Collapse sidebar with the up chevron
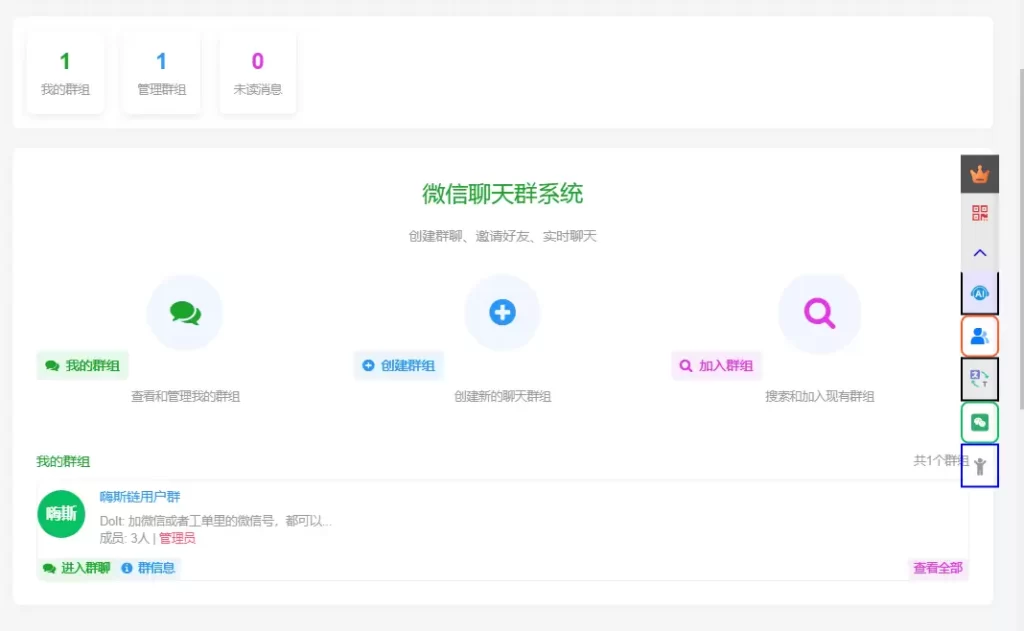The width and height of the screenshot is (1024, 631). pos(980,253)
